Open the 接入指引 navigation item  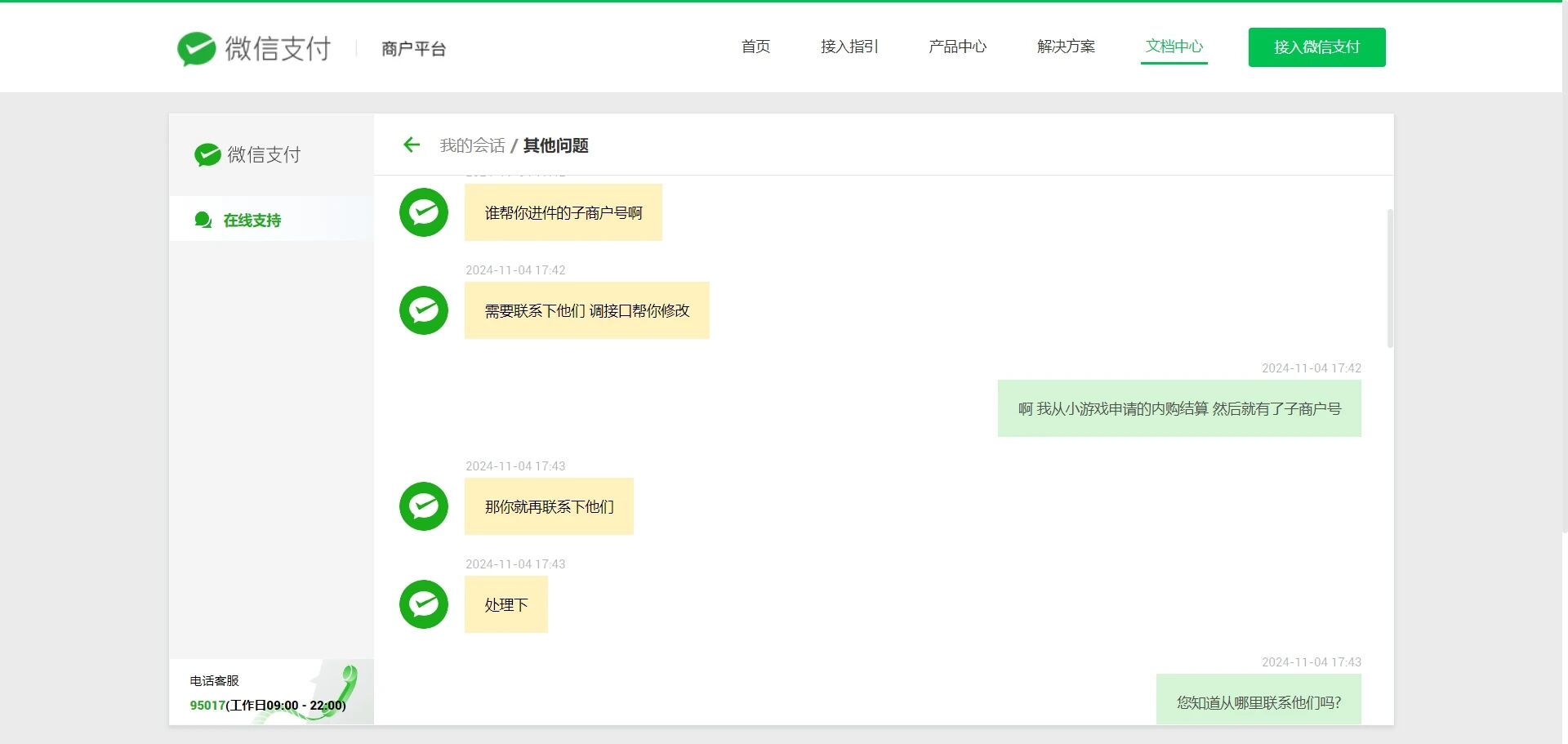(849, 47)
